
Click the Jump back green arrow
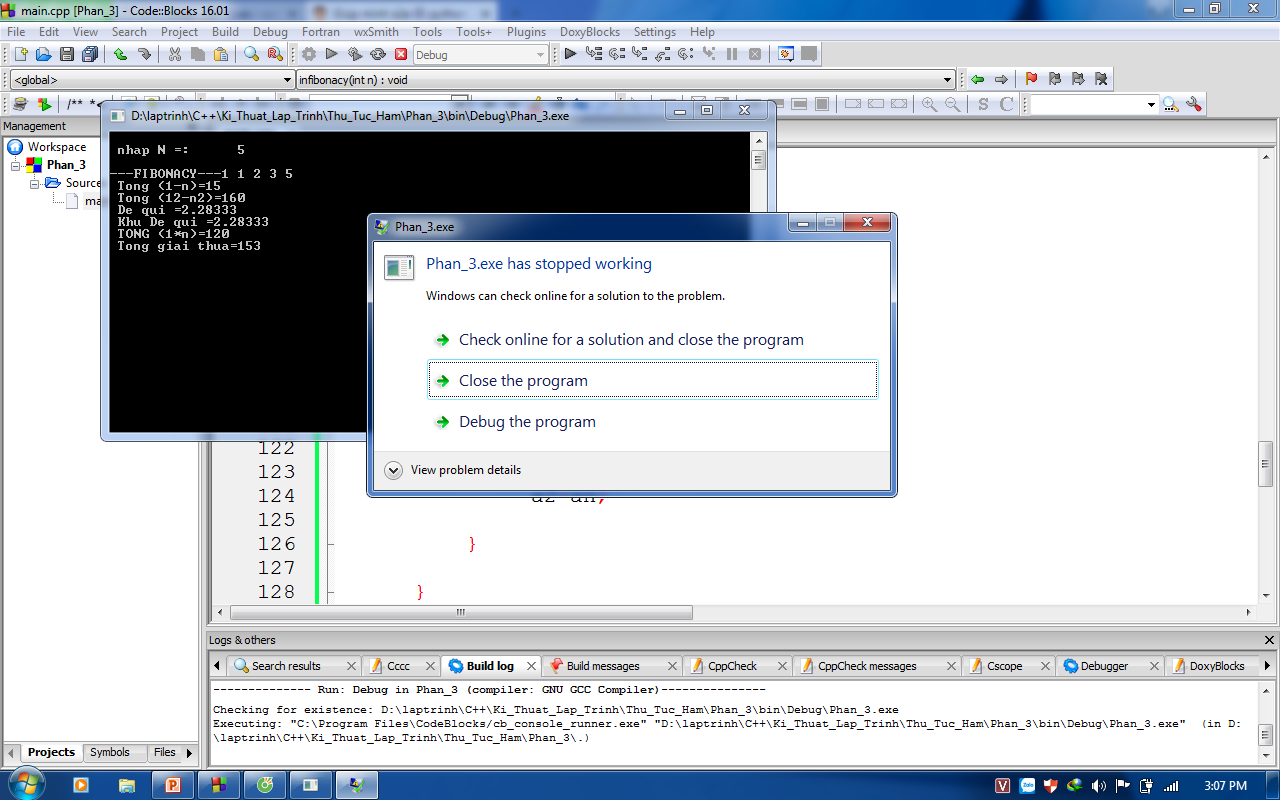coord(977,79)
